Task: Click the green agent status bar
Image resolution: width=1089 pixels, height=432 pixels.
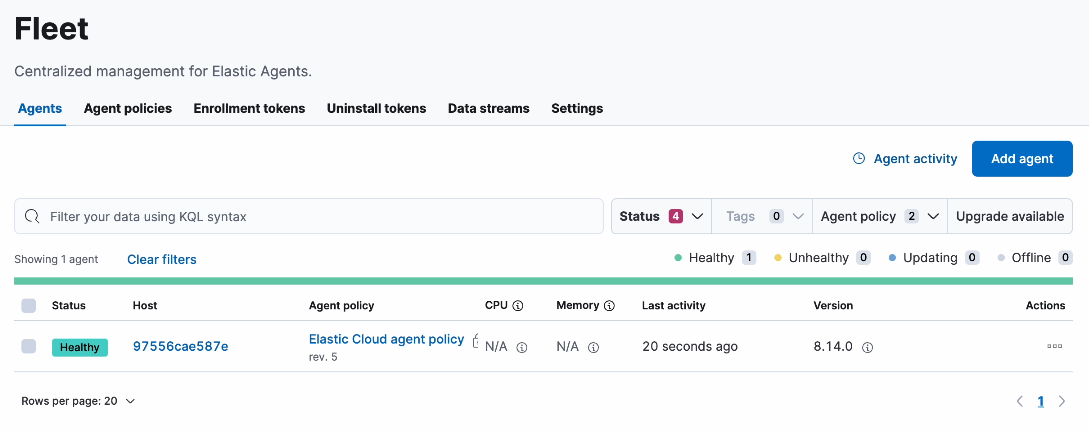Action: [x=543, y=281]
